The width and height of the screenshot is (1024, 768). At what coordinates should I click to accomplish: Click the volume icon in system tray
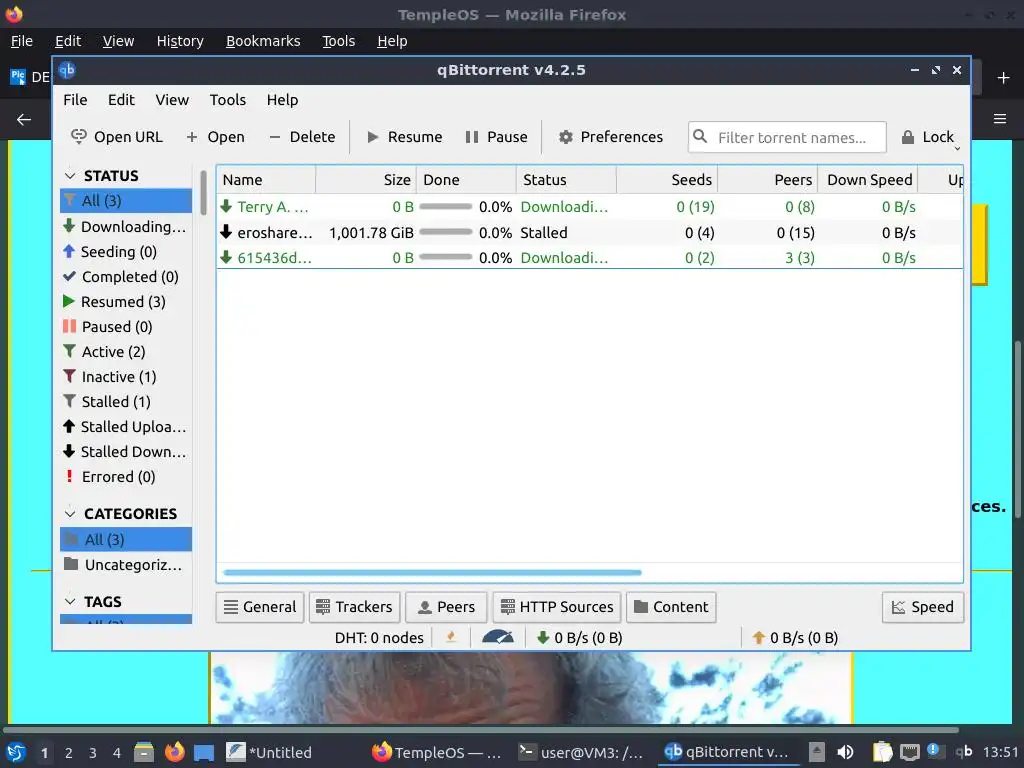[845, 752]
